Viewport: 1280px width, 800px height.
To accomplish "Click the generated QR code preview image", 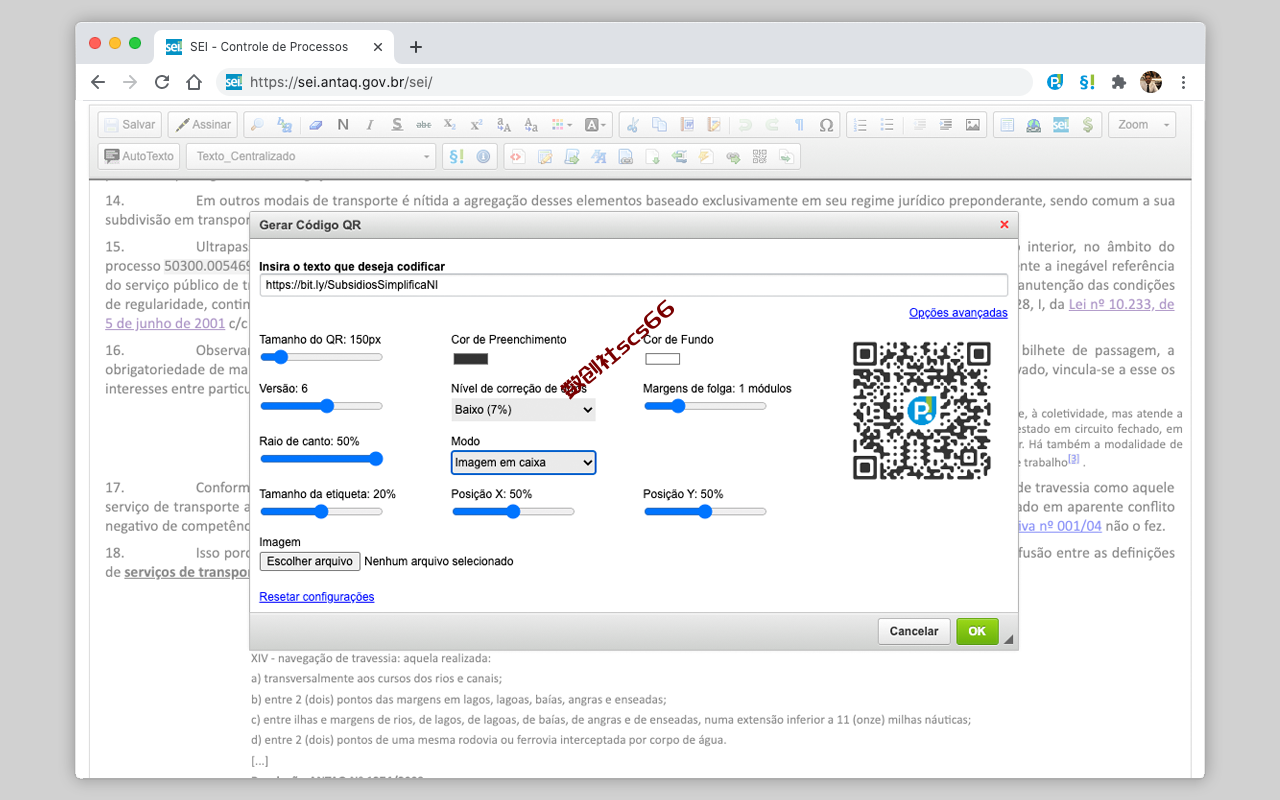I will click(921, 411).
